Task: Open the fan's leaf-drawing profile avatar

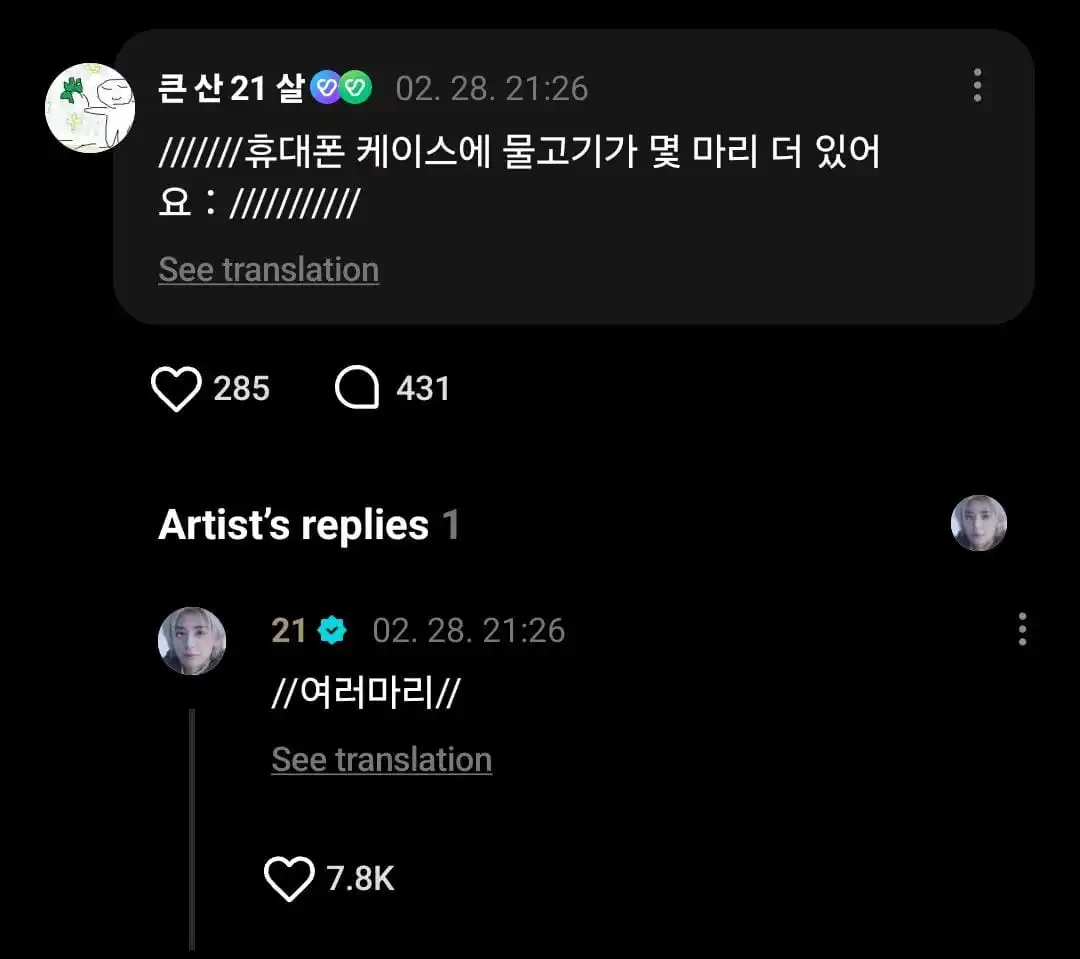Action: click(90, 108)
